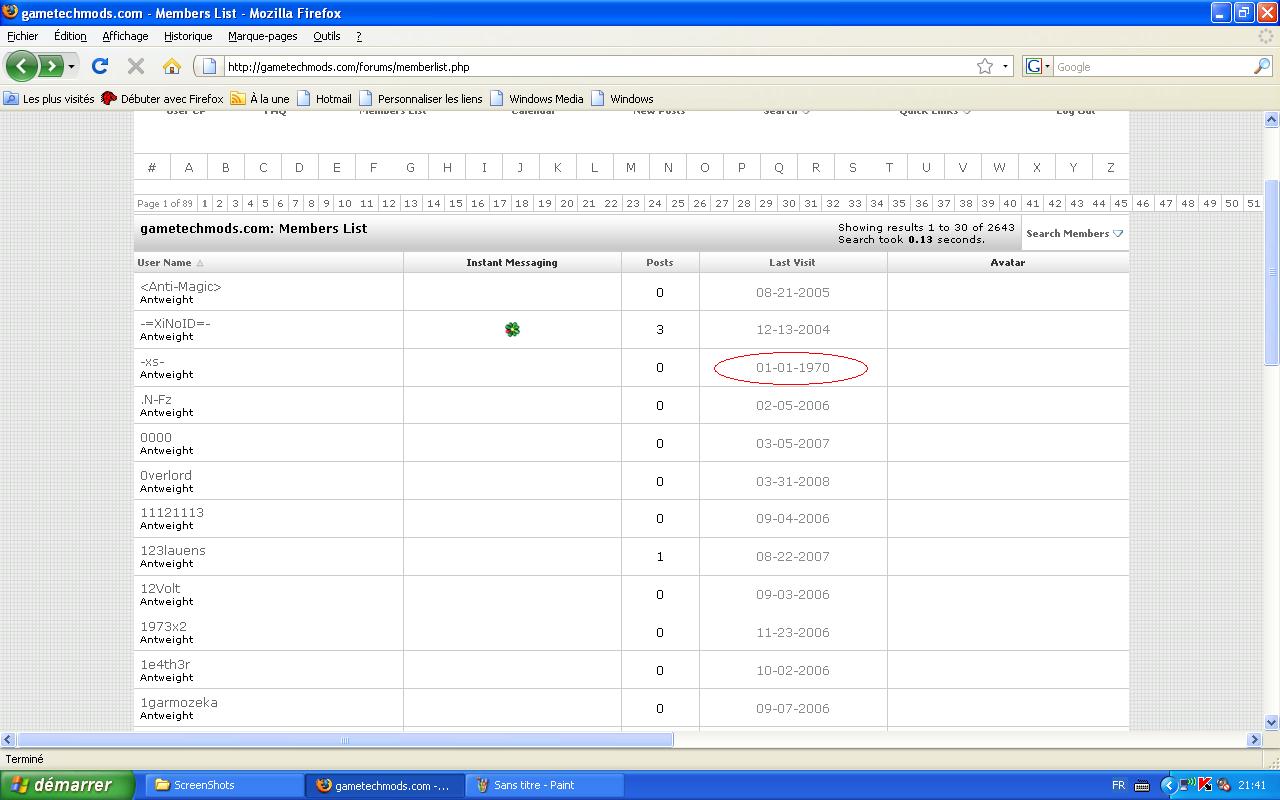Open the Édition menu
Image resolution: width=1280 pixels, height=800 pixels.
70,36
